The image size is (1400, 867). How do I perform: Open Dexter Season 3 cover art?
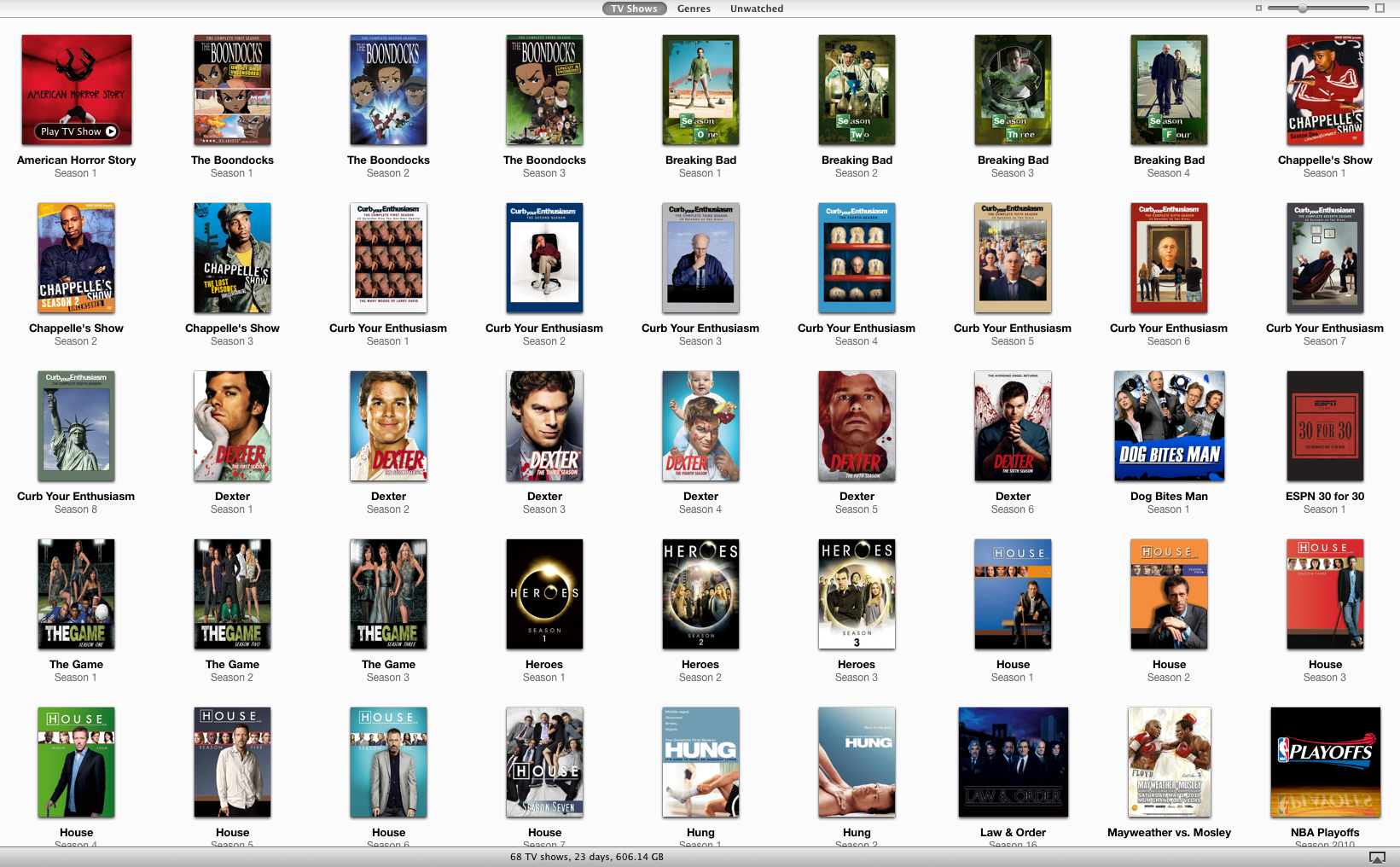pyautogui.click(x=544, y=426)
